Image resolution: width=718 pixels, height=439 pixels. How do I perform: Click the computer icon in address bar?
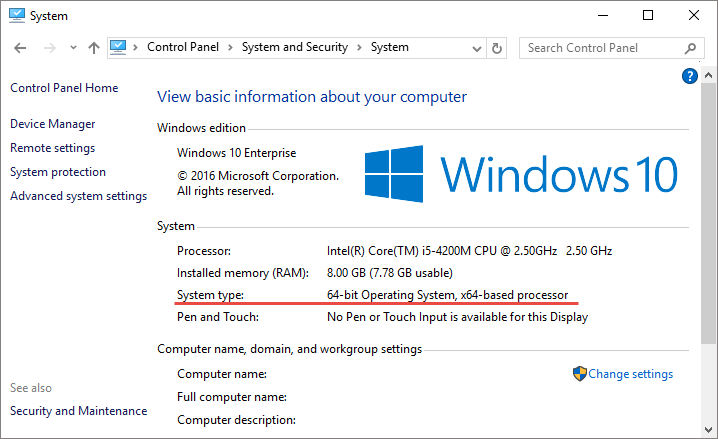(x=118, y=47)
